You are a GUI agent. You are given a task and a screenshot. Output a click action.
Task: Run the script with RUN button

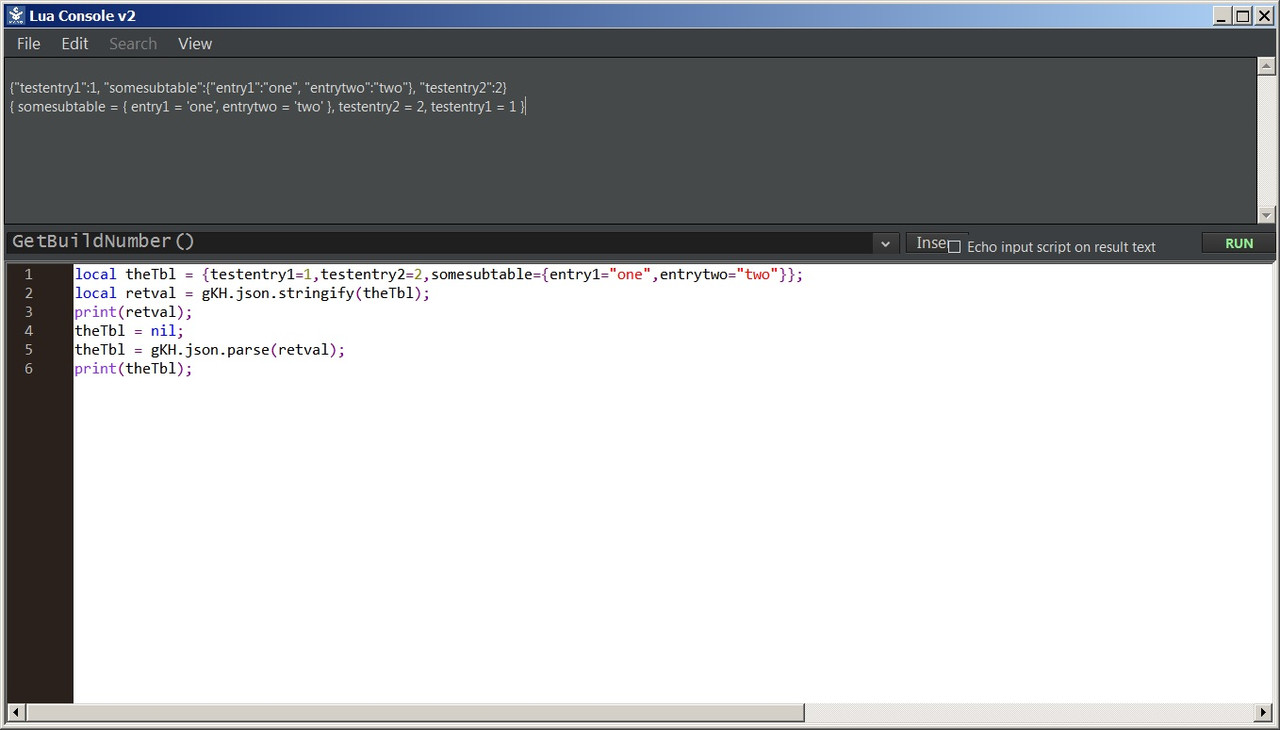[1239, 243]
